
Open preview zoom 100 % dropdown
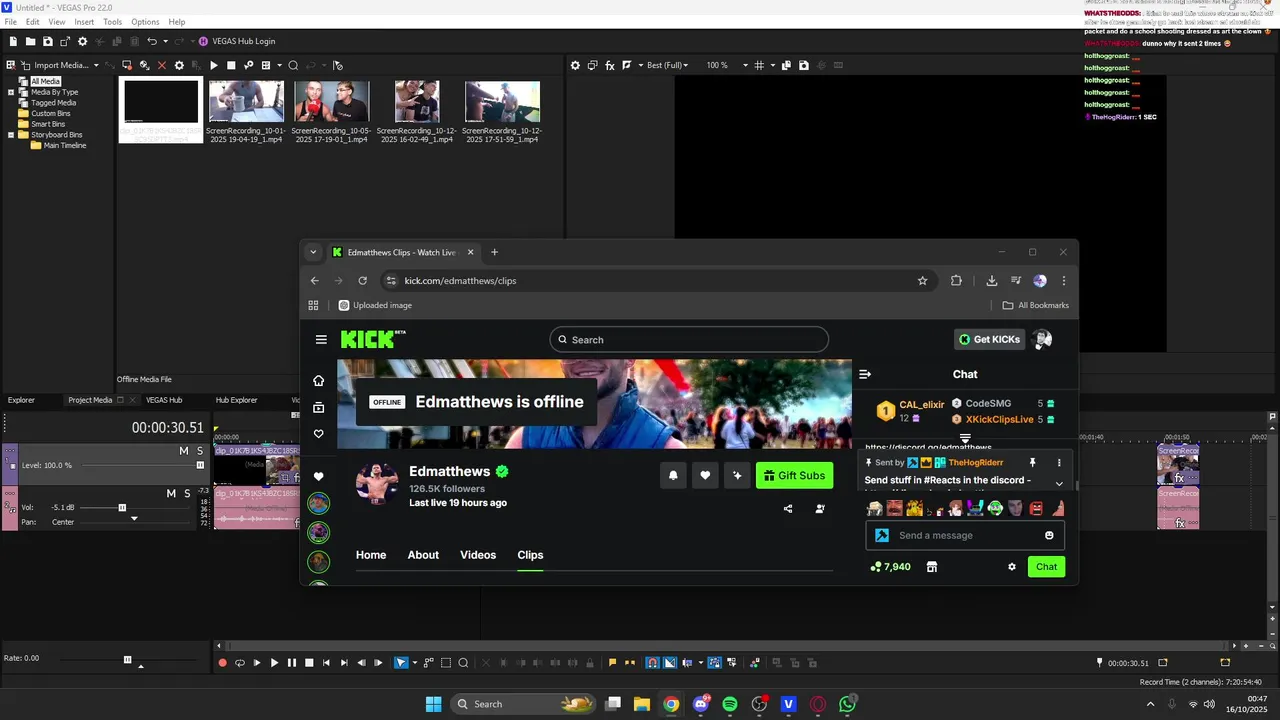(745, 65)
